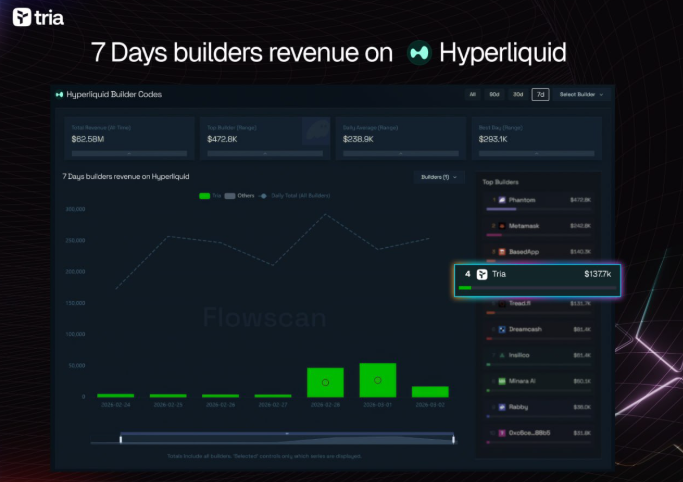The width and height of the screenshot is (683, 482).
Task: Switch to the 30d time range
Action: 518,94
